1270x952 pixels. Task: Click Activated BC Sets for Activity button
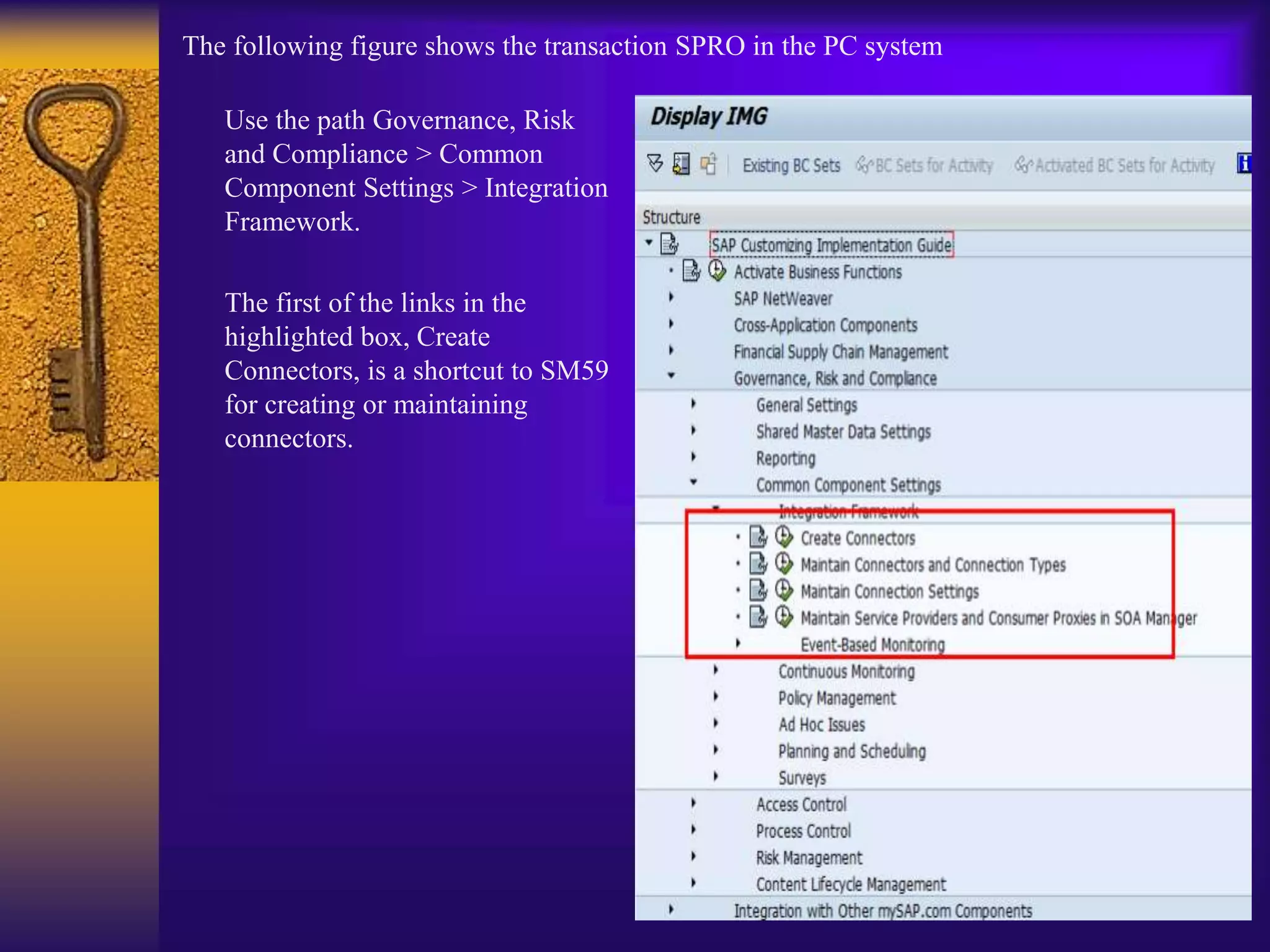(1115, 165)
